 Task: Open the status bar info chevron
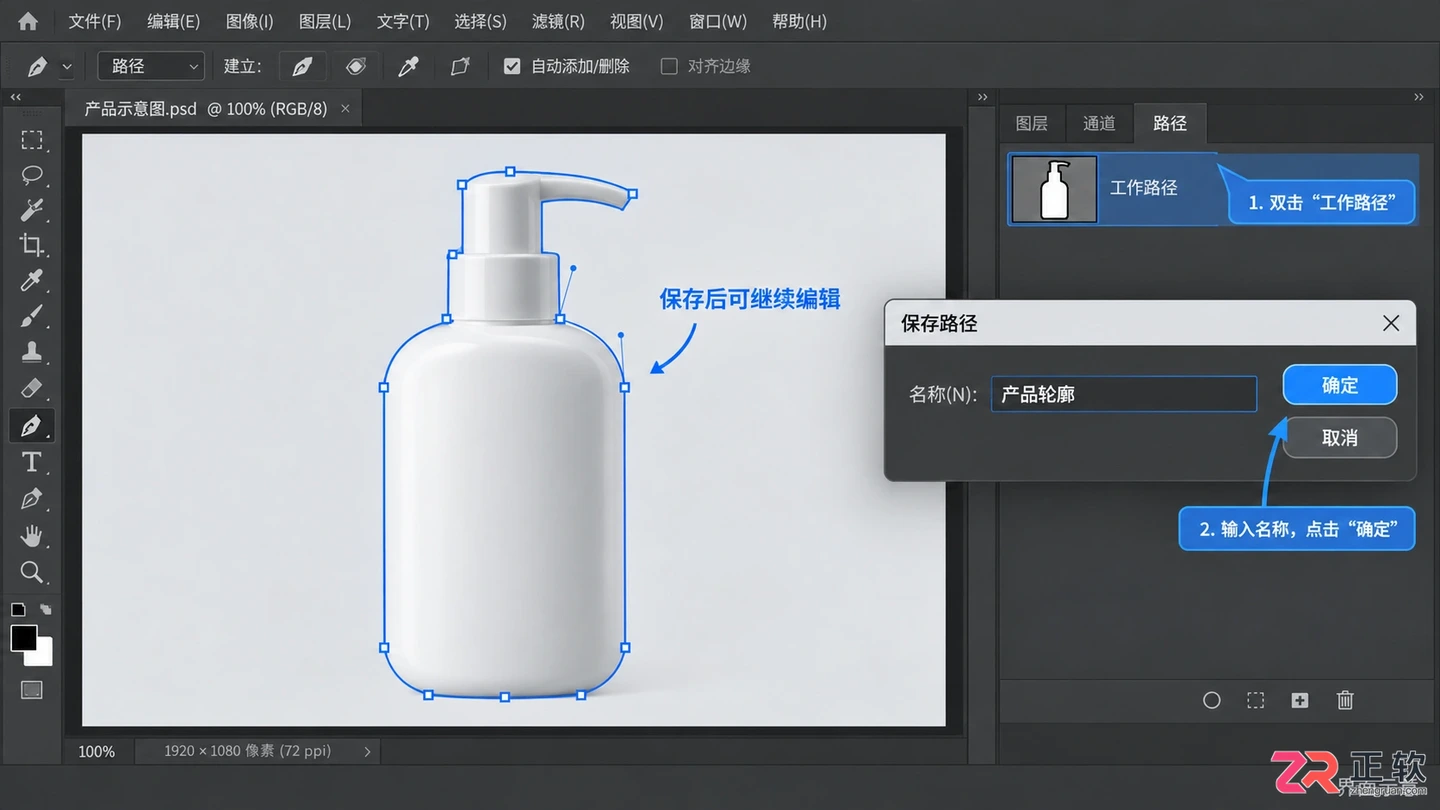coord(367,751)
